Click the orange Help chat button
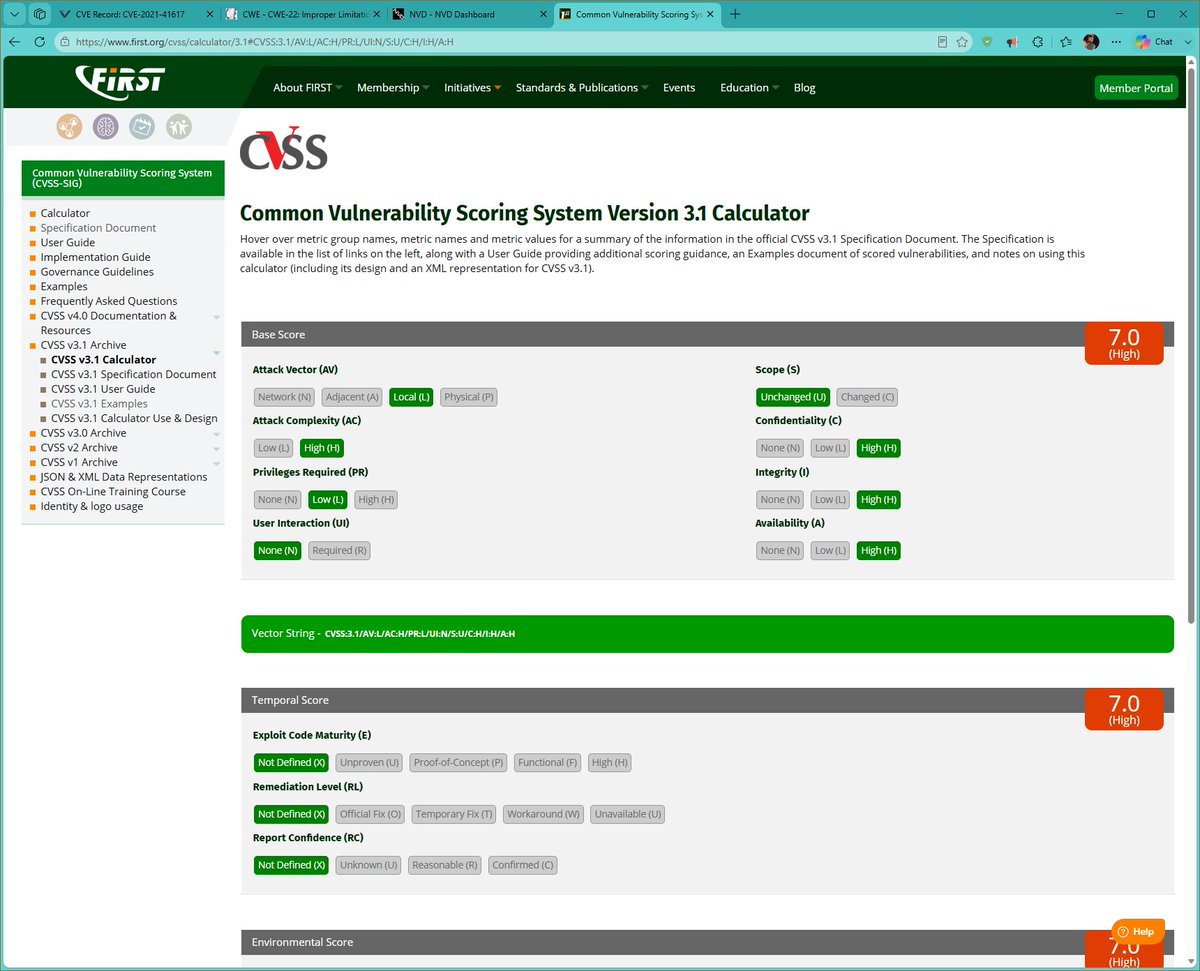 1137,931
